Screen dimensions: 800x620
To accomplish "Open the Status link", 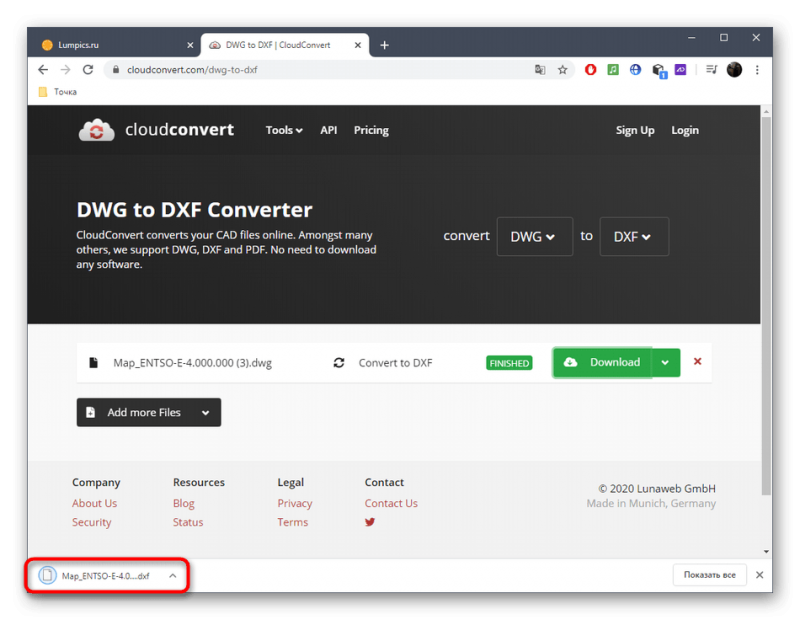I will click(188, 522).
